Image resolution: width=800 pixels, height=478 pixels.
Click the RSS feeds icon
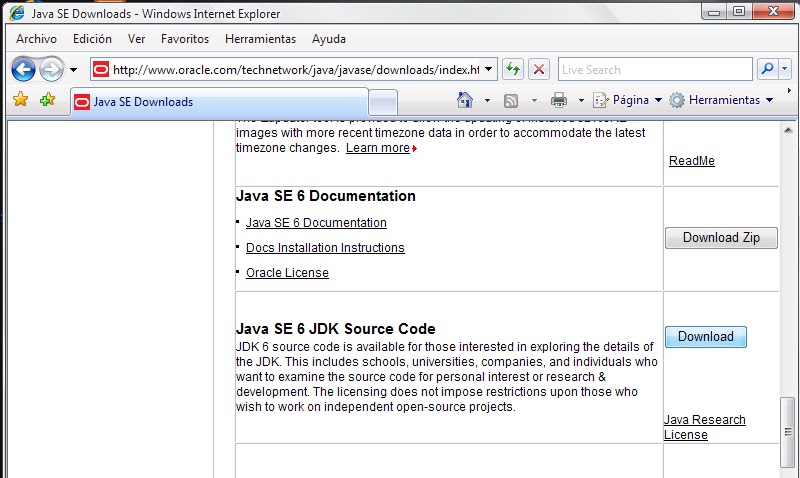511,100
